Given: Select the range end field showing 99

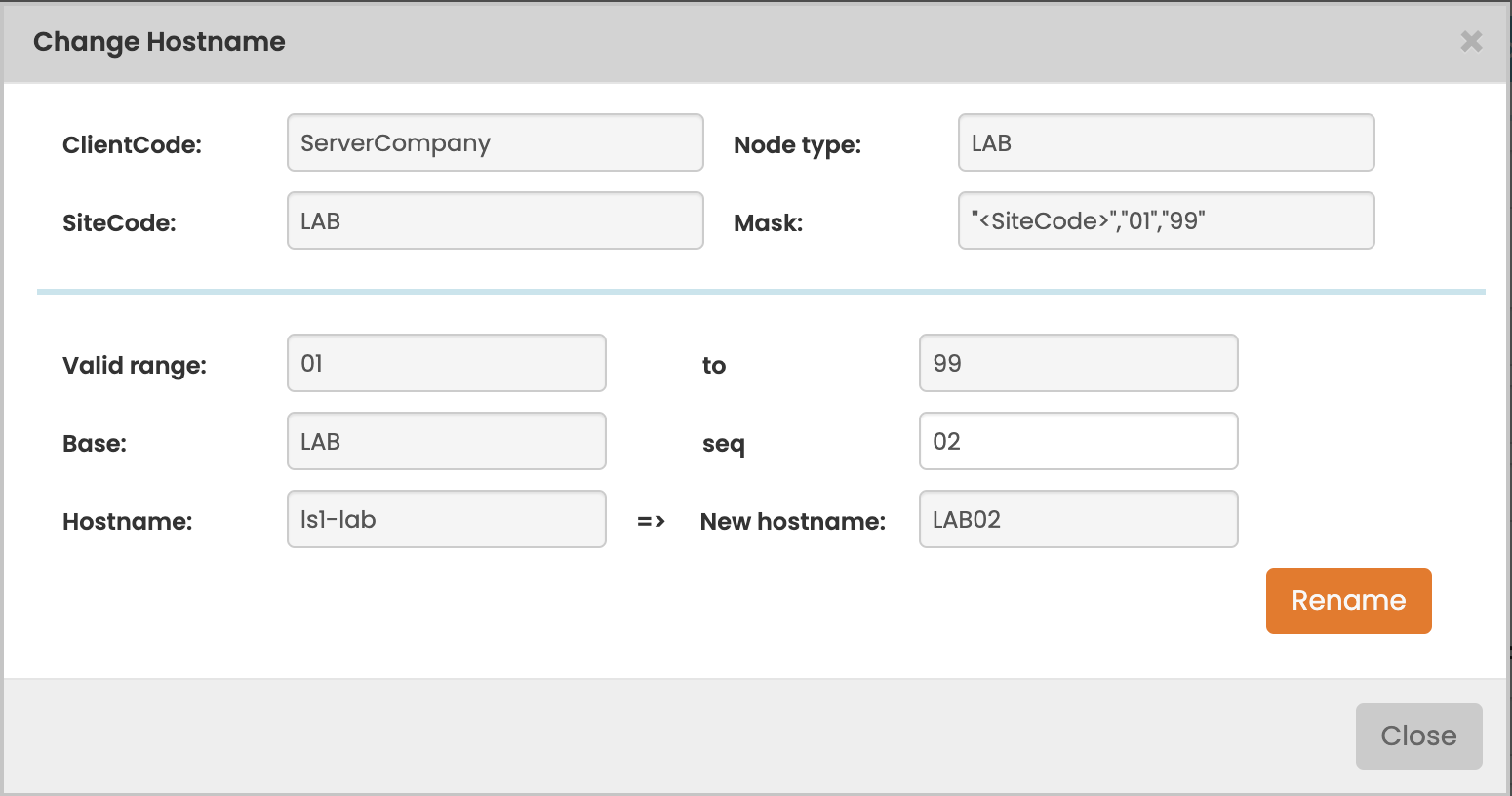Looking at the screenshot, I should 1078,364.
